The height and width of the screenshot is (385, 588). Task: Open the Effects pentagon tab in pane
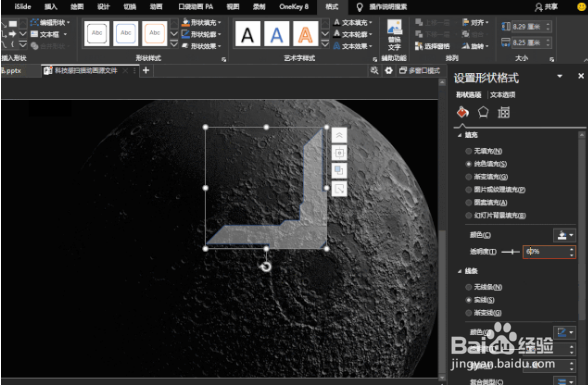point(483,112)
